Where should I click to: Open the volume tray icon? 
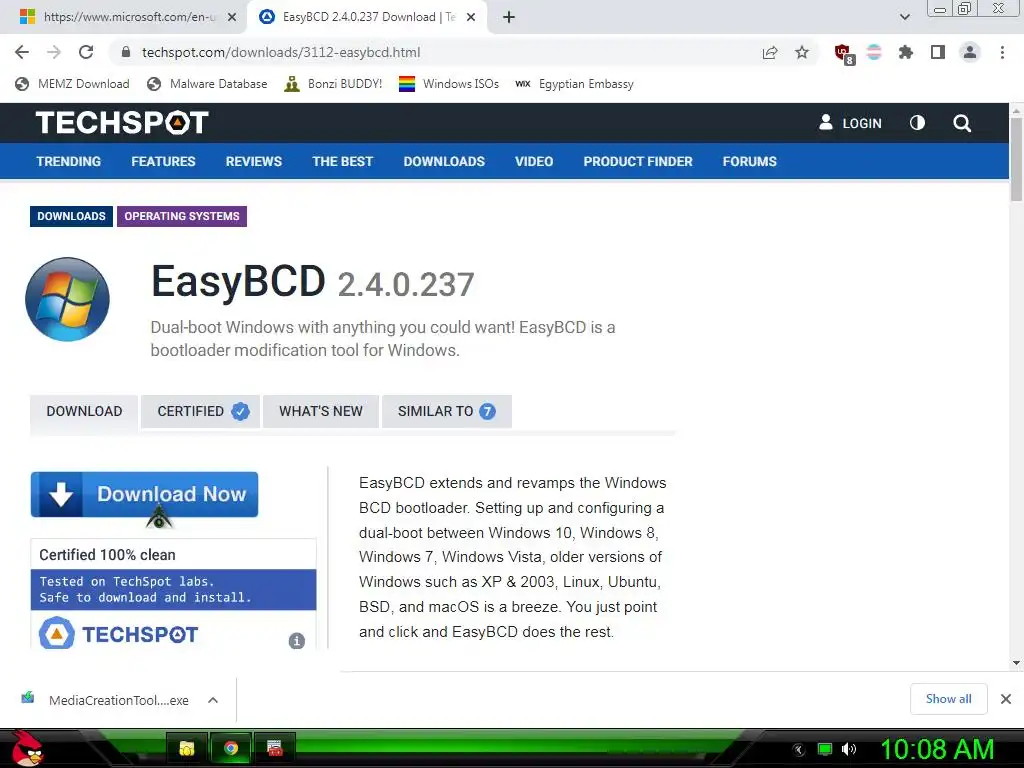[x=849, y=749]
